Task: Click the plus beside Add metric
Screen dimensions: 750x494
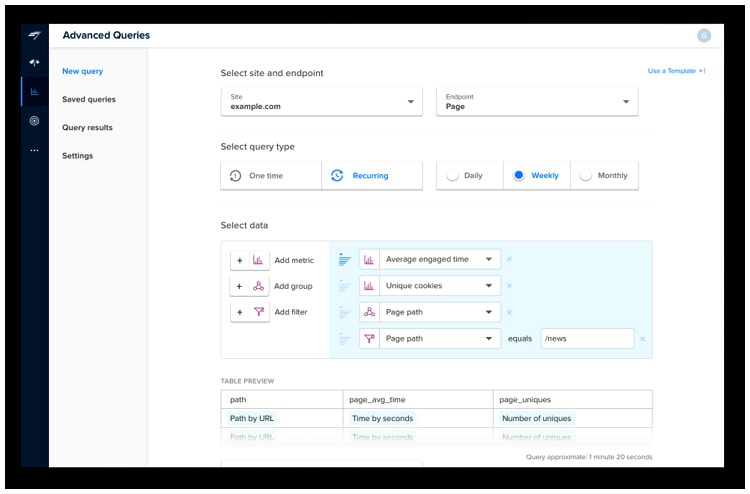Action: [240, 260]
